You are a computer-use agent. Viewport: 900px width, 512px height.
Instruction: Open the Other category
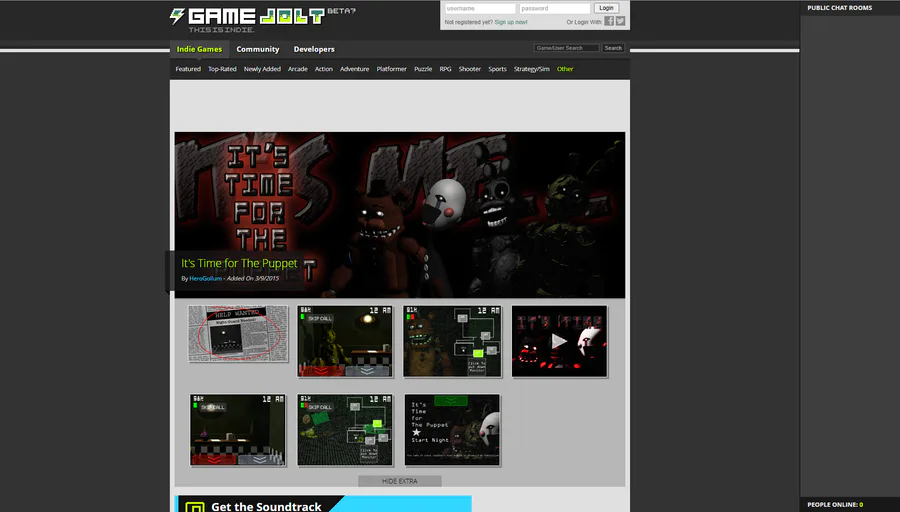click(x=565, y=69)
